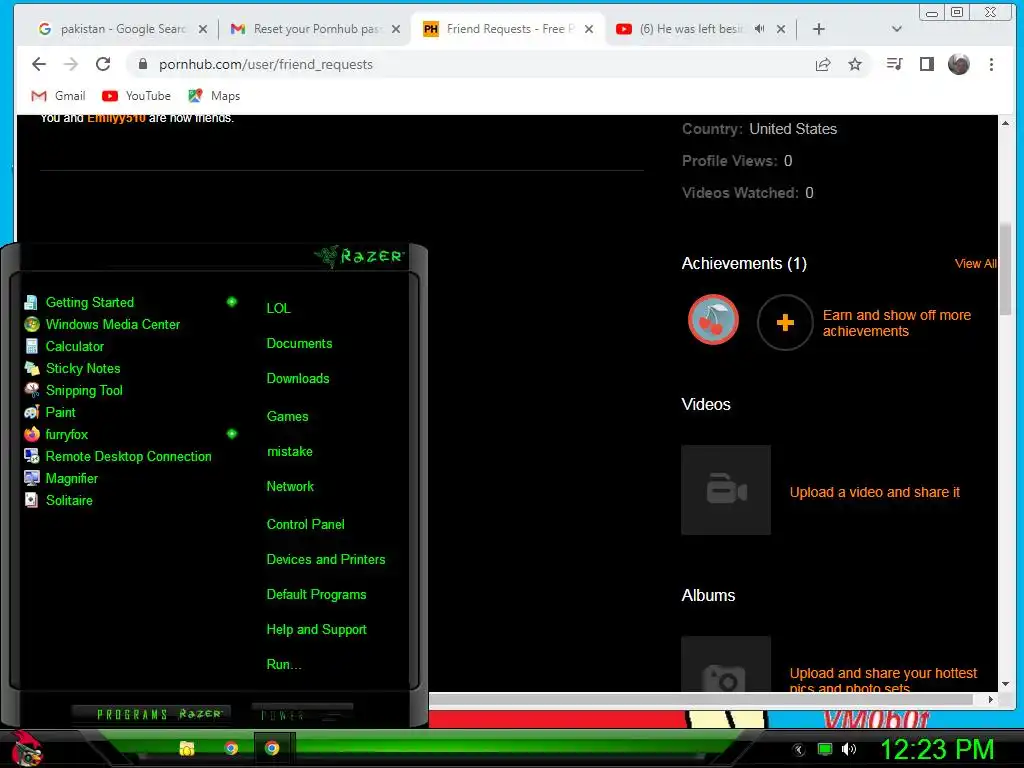
Task: Open the volume speaker tray icon
Action: pos(849,749)
